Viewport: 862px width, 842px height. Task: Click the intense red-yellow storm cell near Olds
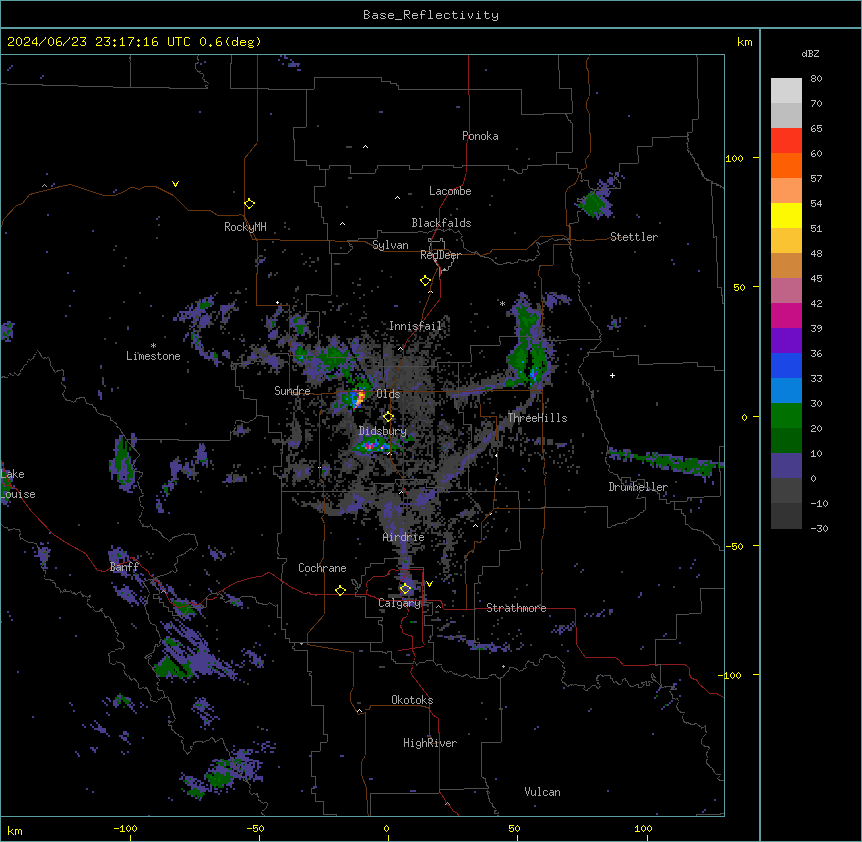pos(358,397)
